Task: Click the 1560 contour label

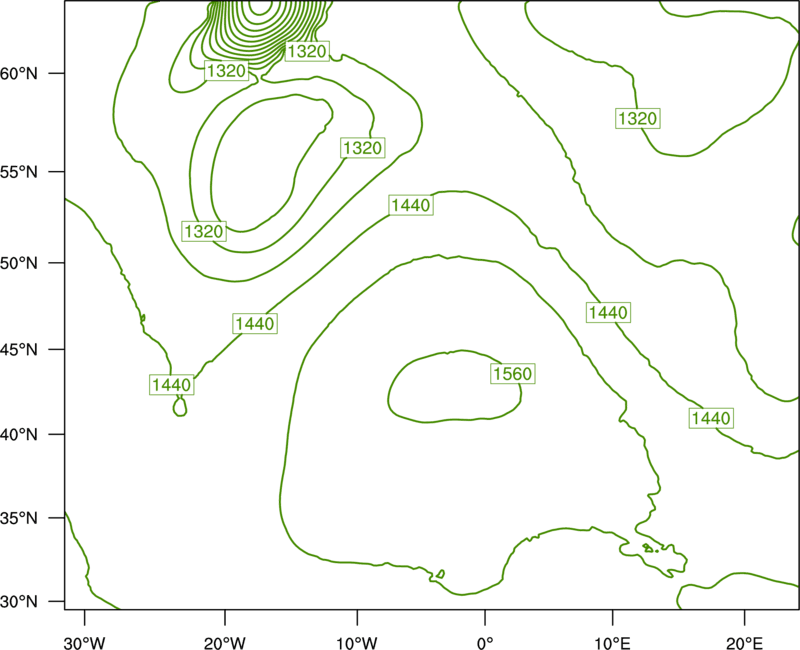Action: tap(513, 374)
